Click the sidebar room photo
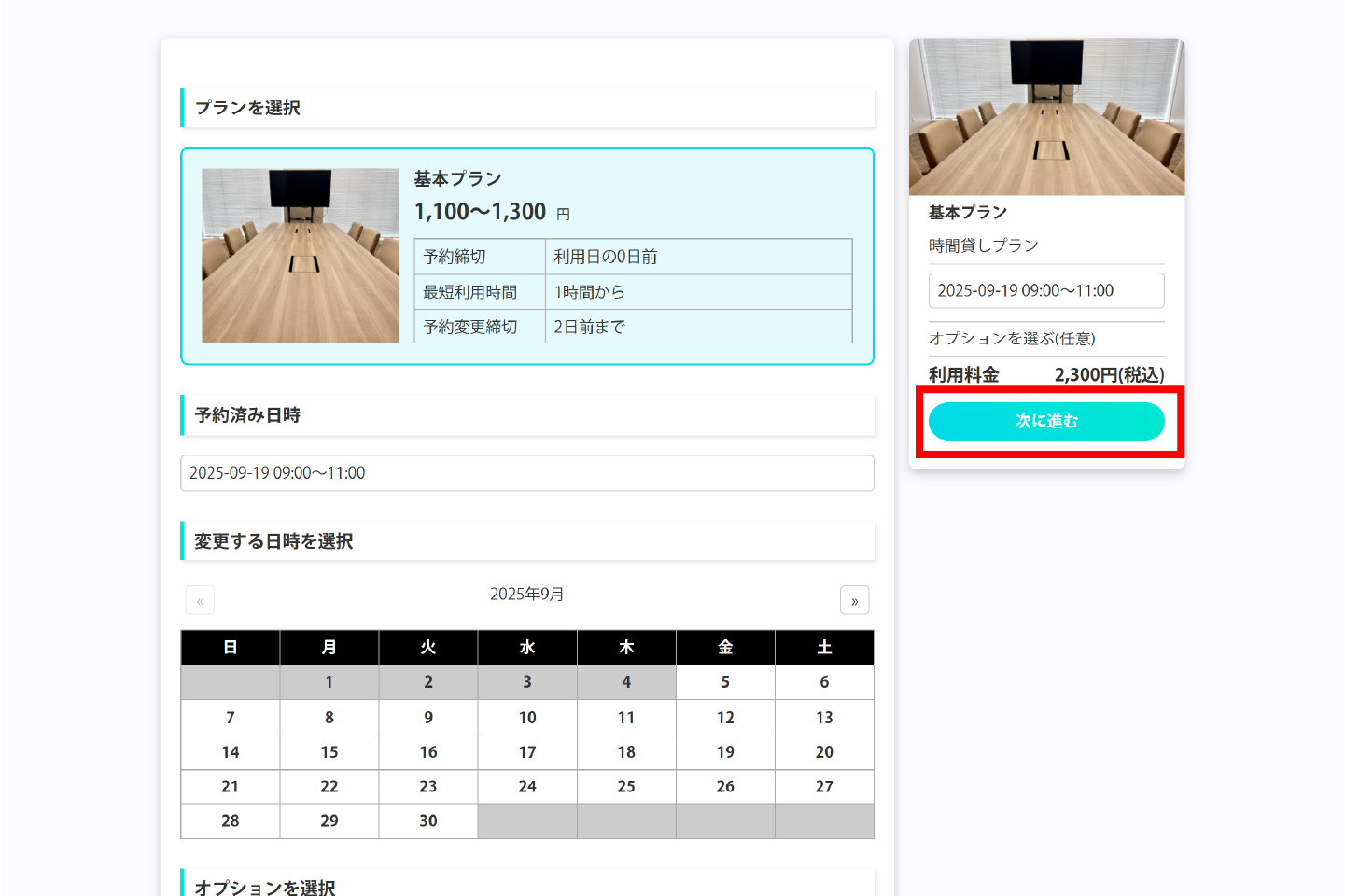The width and height of the screenshot is (1345, 896). click(1046, 118)
